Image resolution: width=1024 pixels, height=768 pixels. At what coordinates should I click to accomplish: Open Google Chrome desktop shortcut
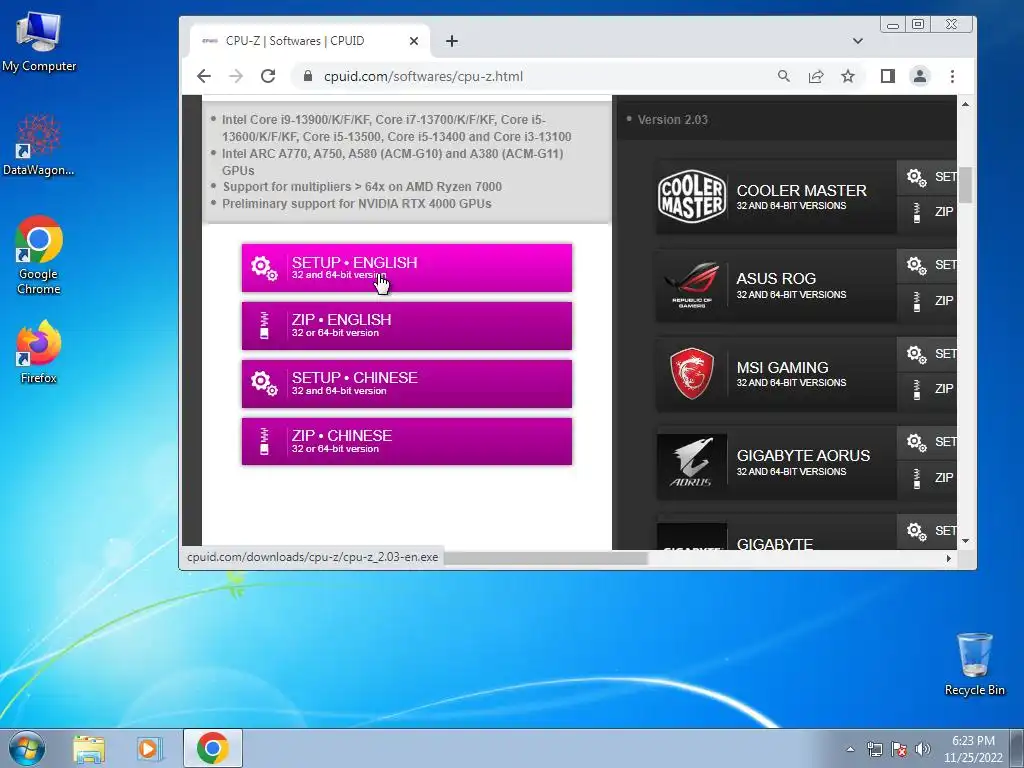[39, 255]
